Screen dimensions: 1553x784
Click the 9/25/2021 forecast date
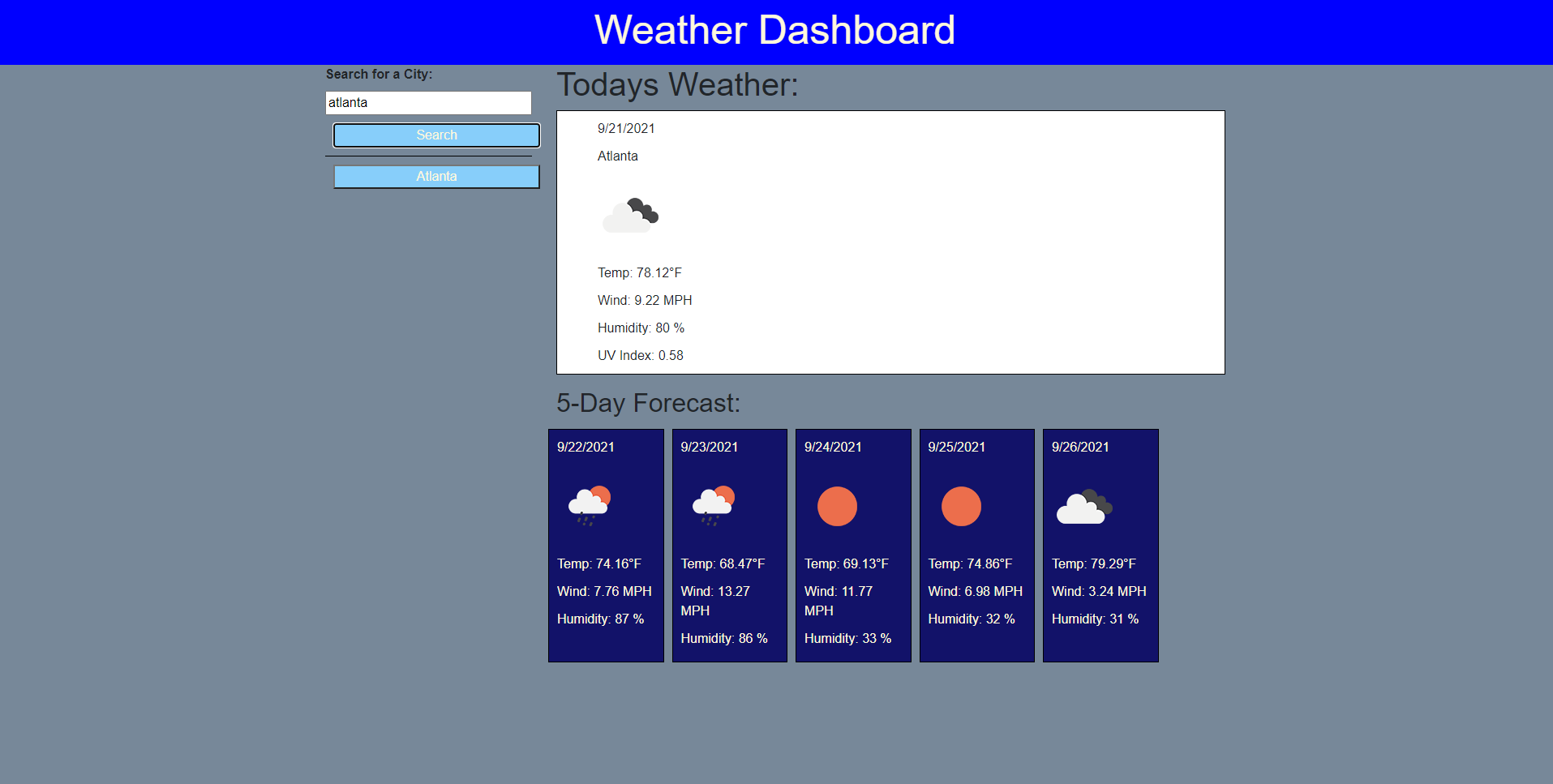957,447
